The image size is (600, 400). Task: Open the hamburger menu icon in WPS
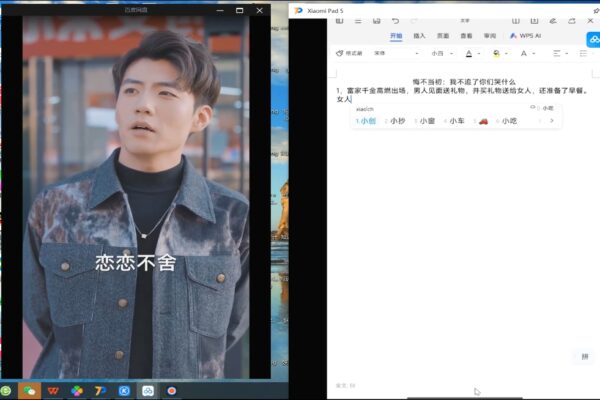click(358, 21)
